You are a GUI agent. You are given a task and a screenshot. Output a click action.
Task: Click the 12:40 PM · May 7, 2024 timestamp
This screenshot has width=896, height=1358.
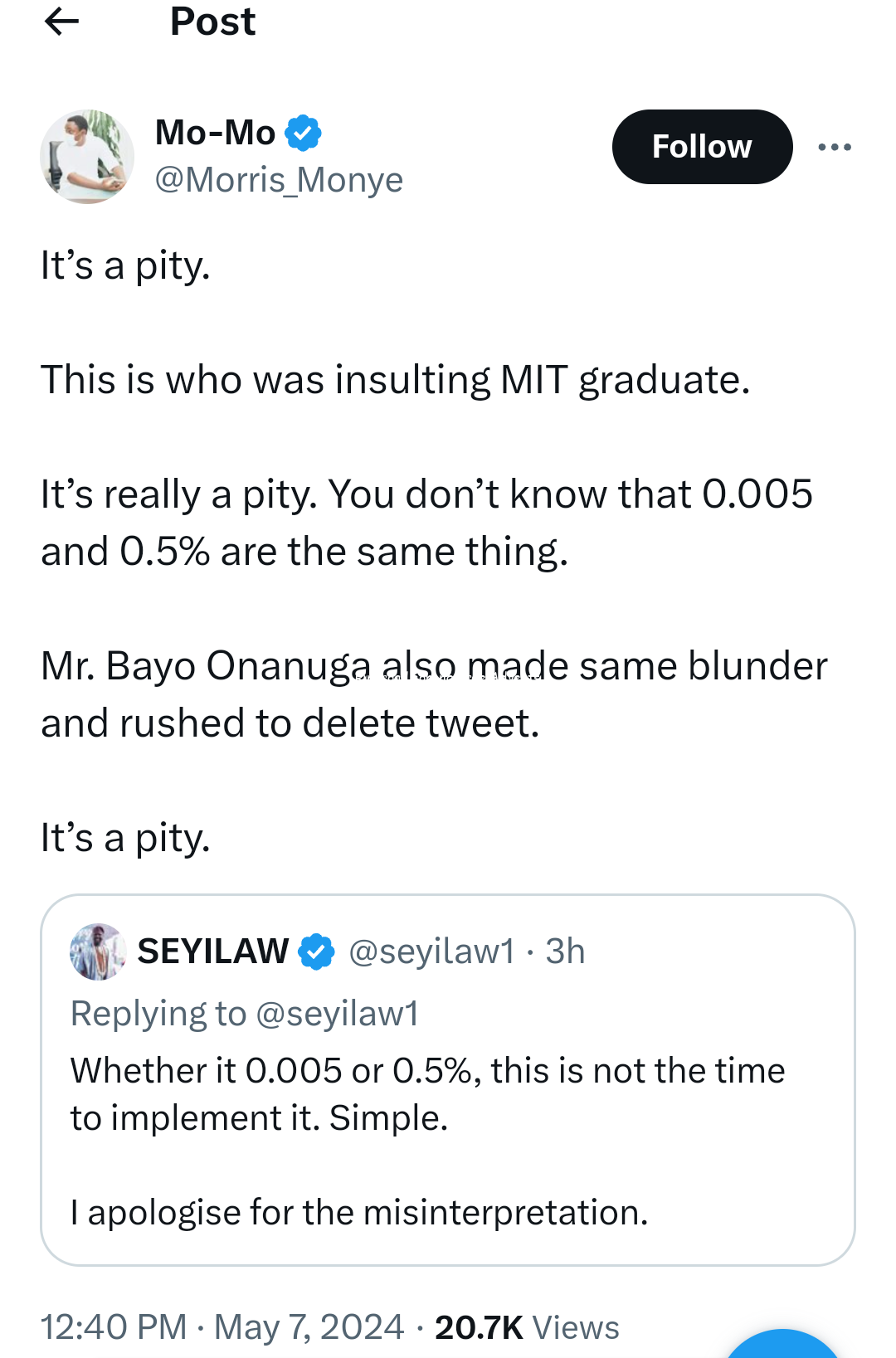(x=222, y=1326)
